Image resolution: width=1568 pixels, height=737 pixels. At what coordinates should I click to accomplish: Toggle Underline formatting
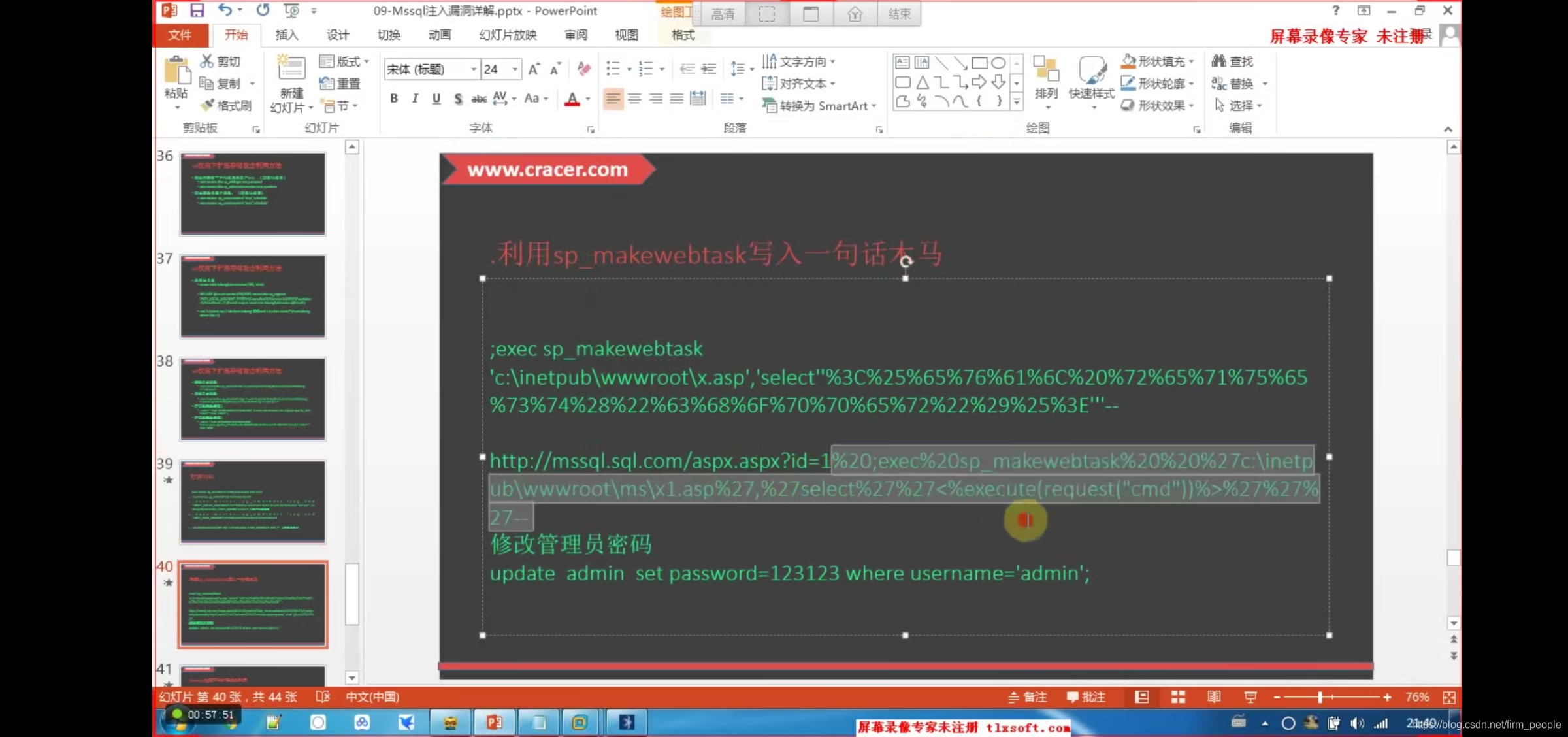pyautogui.click(x=436, y=99)
